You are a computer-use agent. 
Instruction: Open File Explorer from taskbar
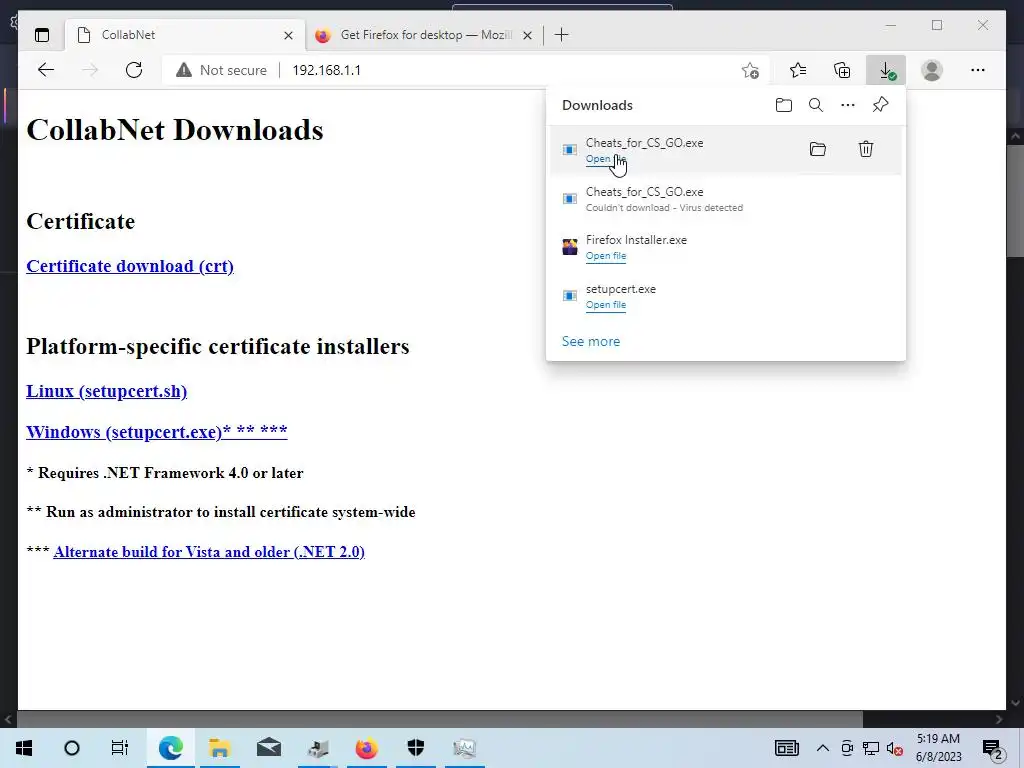coord(220,748)
